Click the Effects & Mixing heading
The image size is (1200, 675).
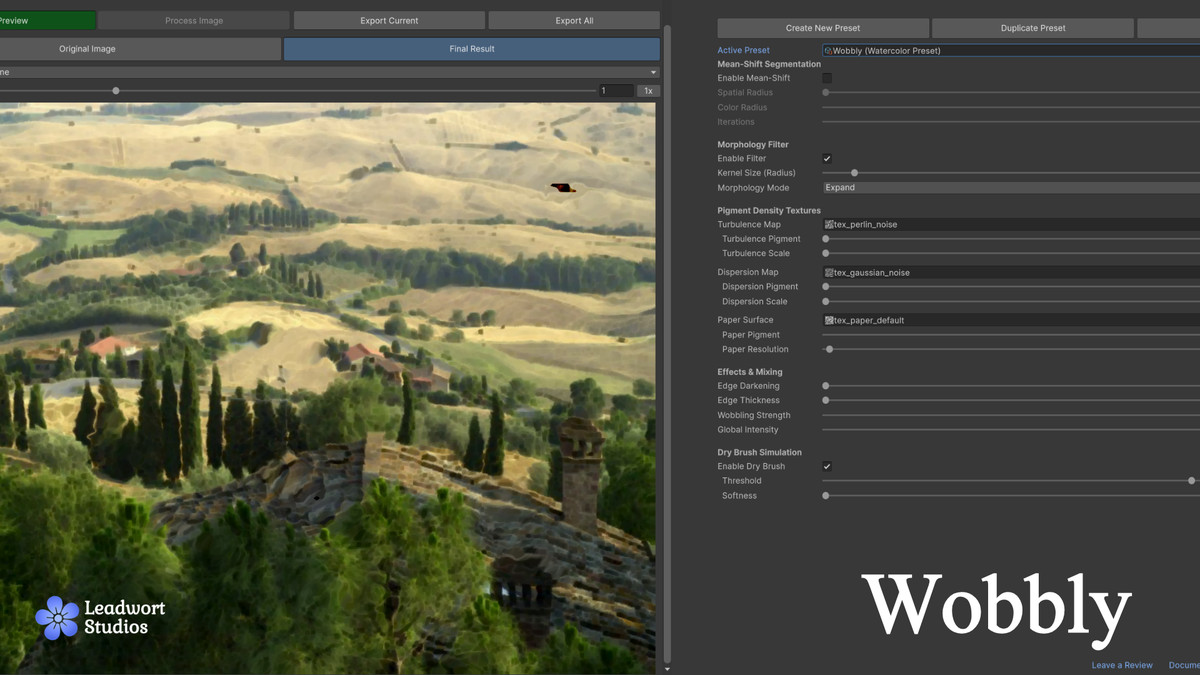click(x=750, y=372)
